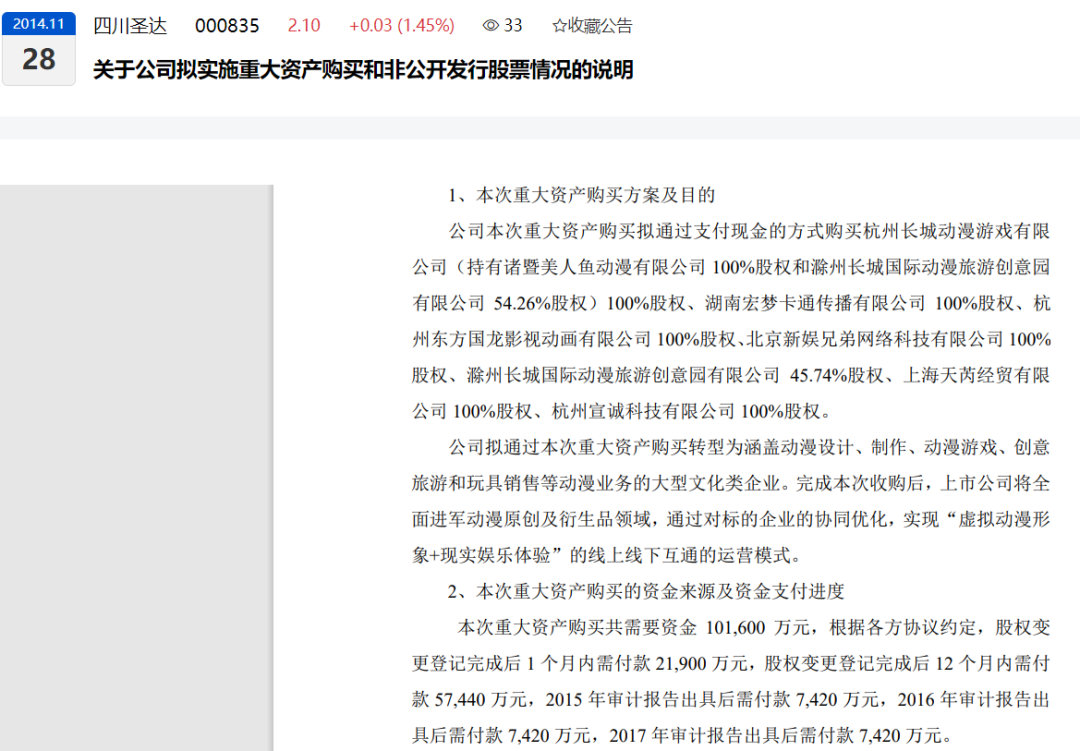Click the stock code 000835
Screen dimensions: 1080x751
pyautogui.click(x=227, y=26)
